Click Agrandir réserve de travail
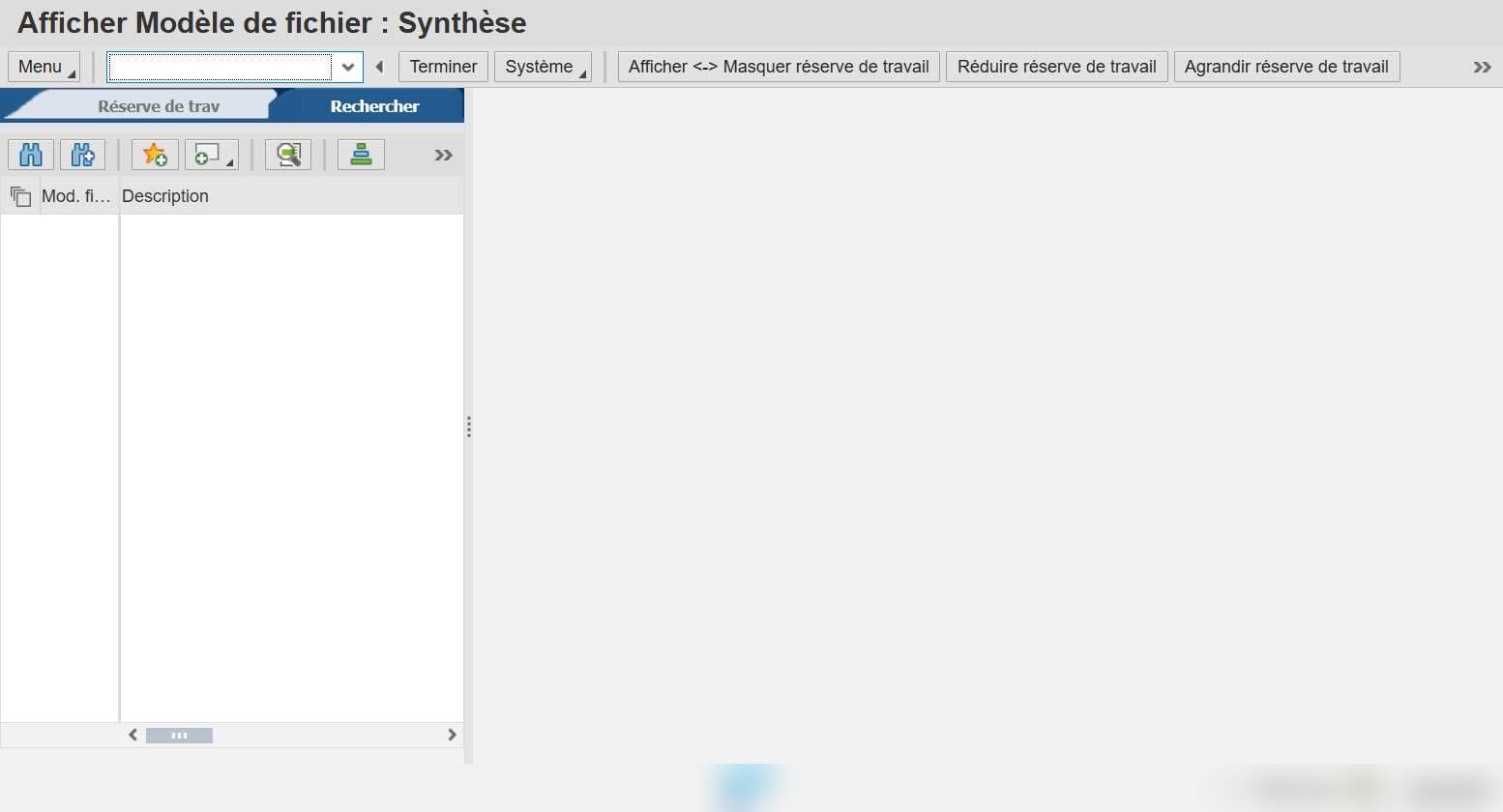The height and width of the screenshot is (812, 1503). [x=1286, y=67]
